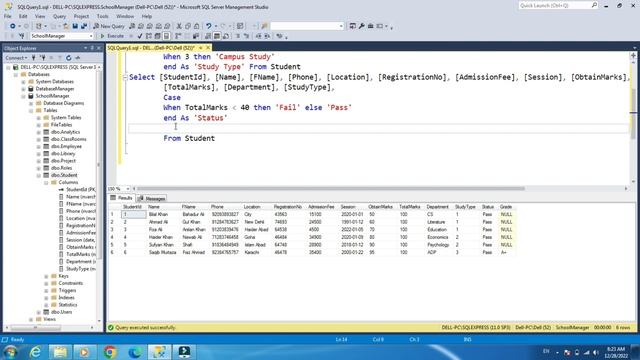
Task: Switch to the Messages tab
Action: (x=151, y=198)
